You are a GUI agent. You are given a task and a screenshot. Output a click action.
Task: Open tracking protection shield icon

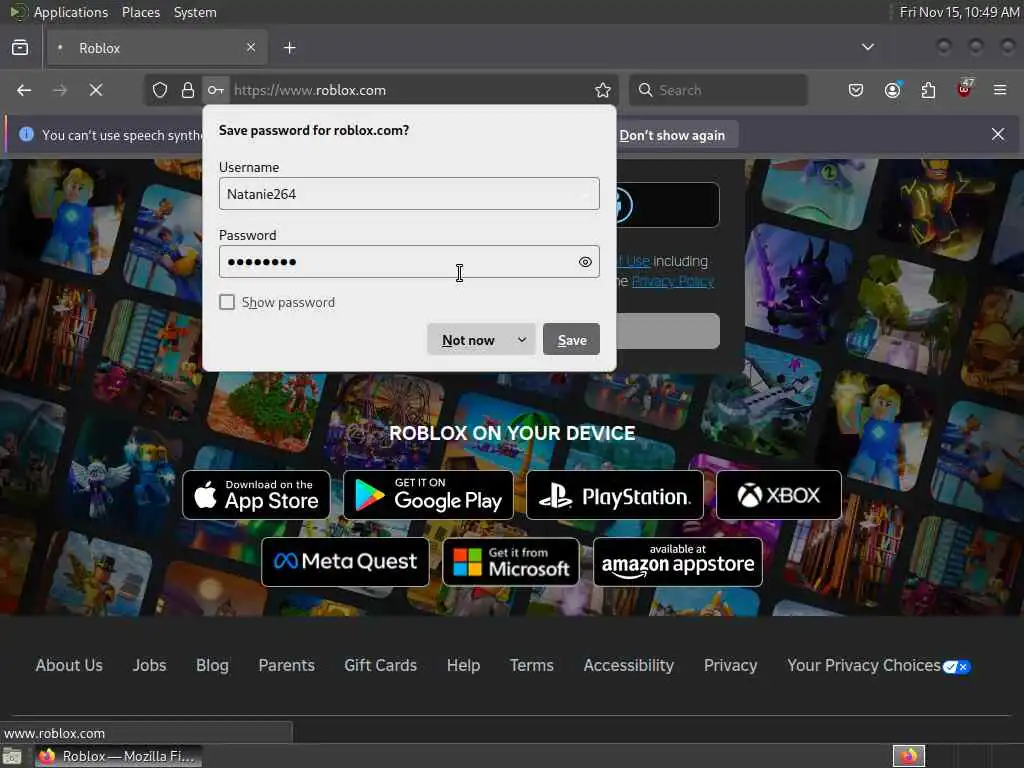tap(160, 90)
